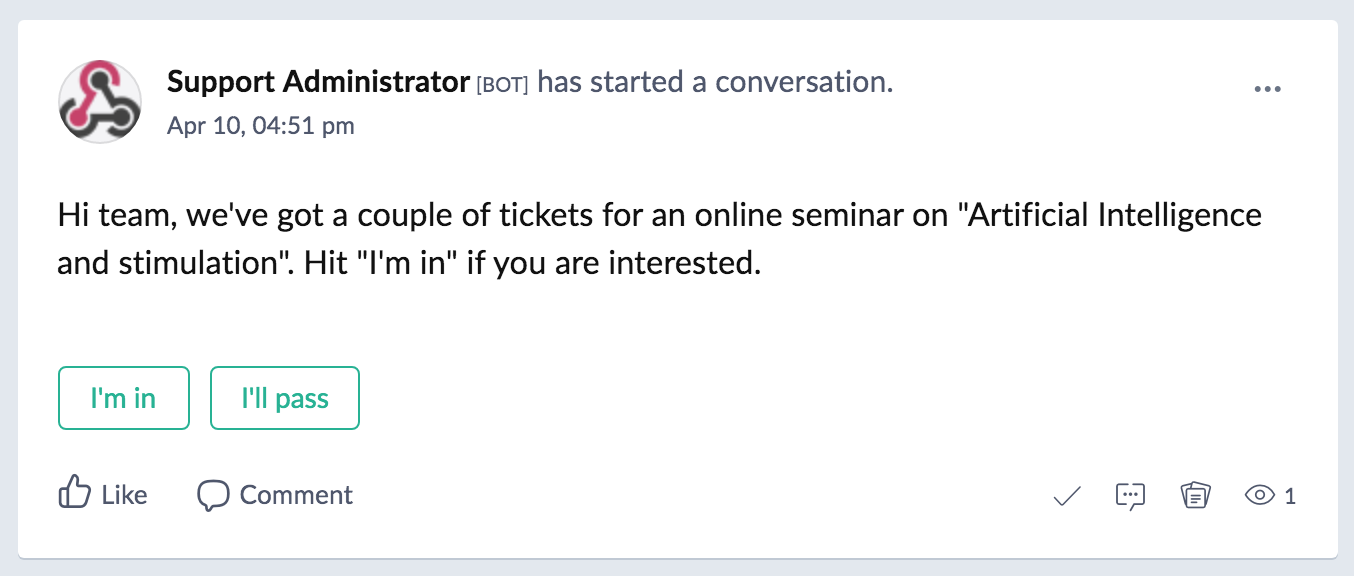The width and height of the screenshot is (1354, 576).
Task: Click the Comment speech bubble icon
Action: [213, 495]
